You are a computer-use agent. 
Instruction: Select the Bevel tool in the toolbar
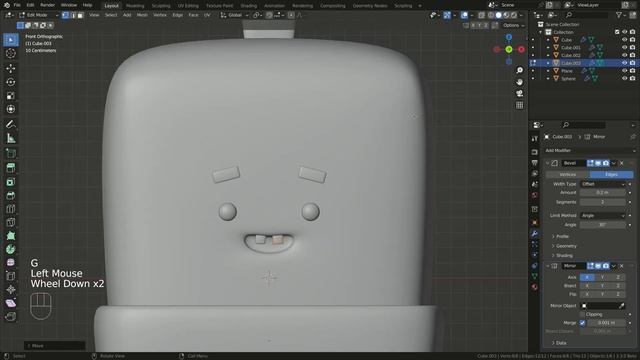(x=11, y=196)
